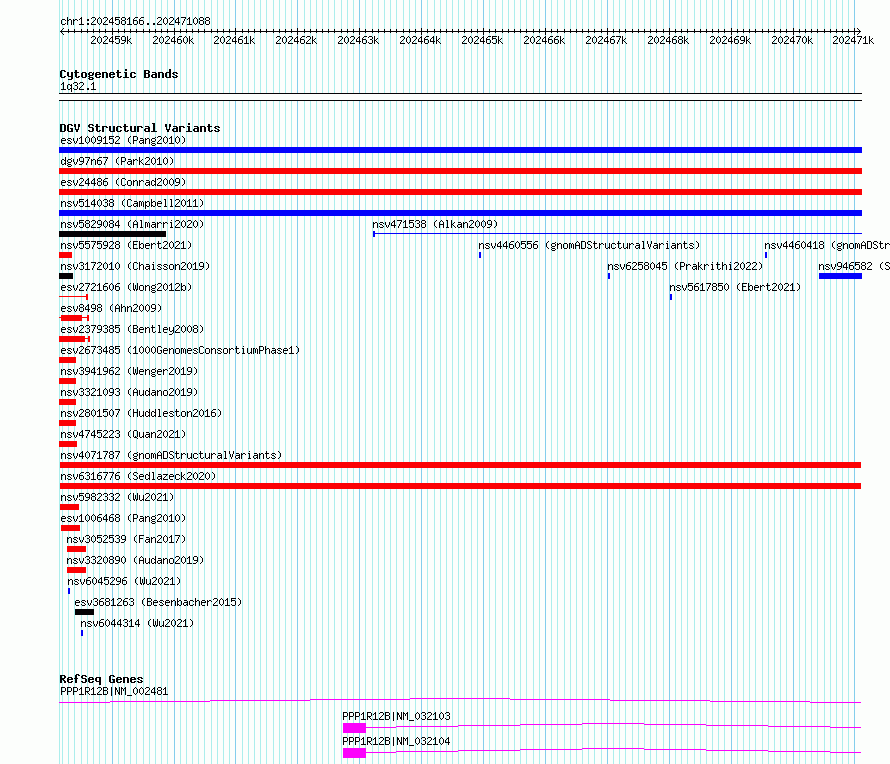Click the 202459k ruler position
The image size is (890, 764).
click(111, 40)
